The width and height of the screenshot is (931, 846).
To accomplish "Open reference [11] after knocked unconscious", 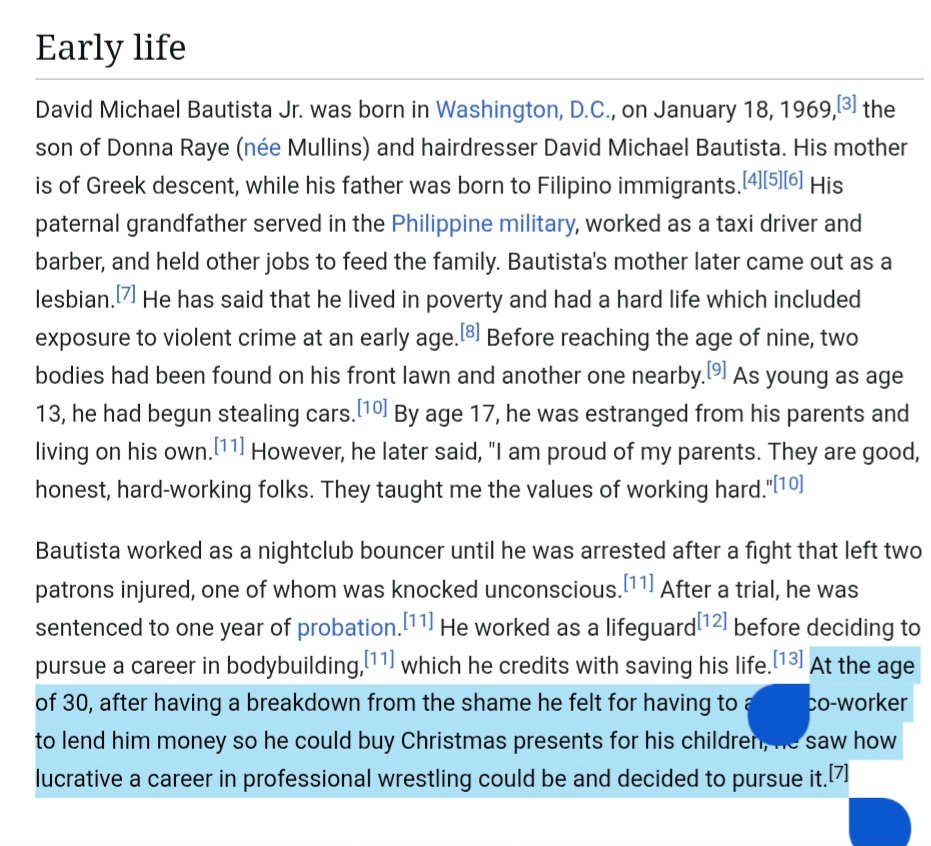I will pos(638,584).
